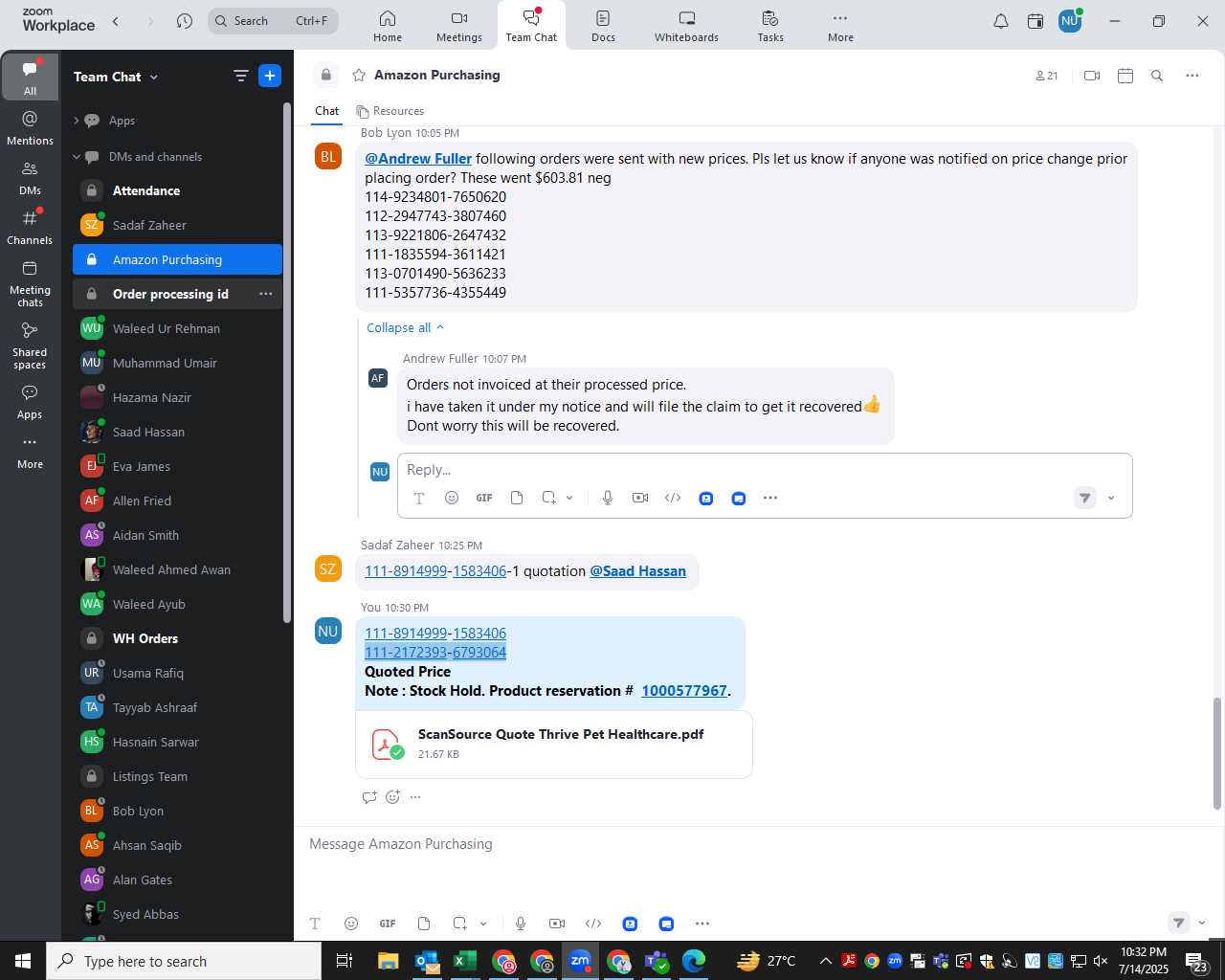Go back using navigation arrow

click(116, 21)
